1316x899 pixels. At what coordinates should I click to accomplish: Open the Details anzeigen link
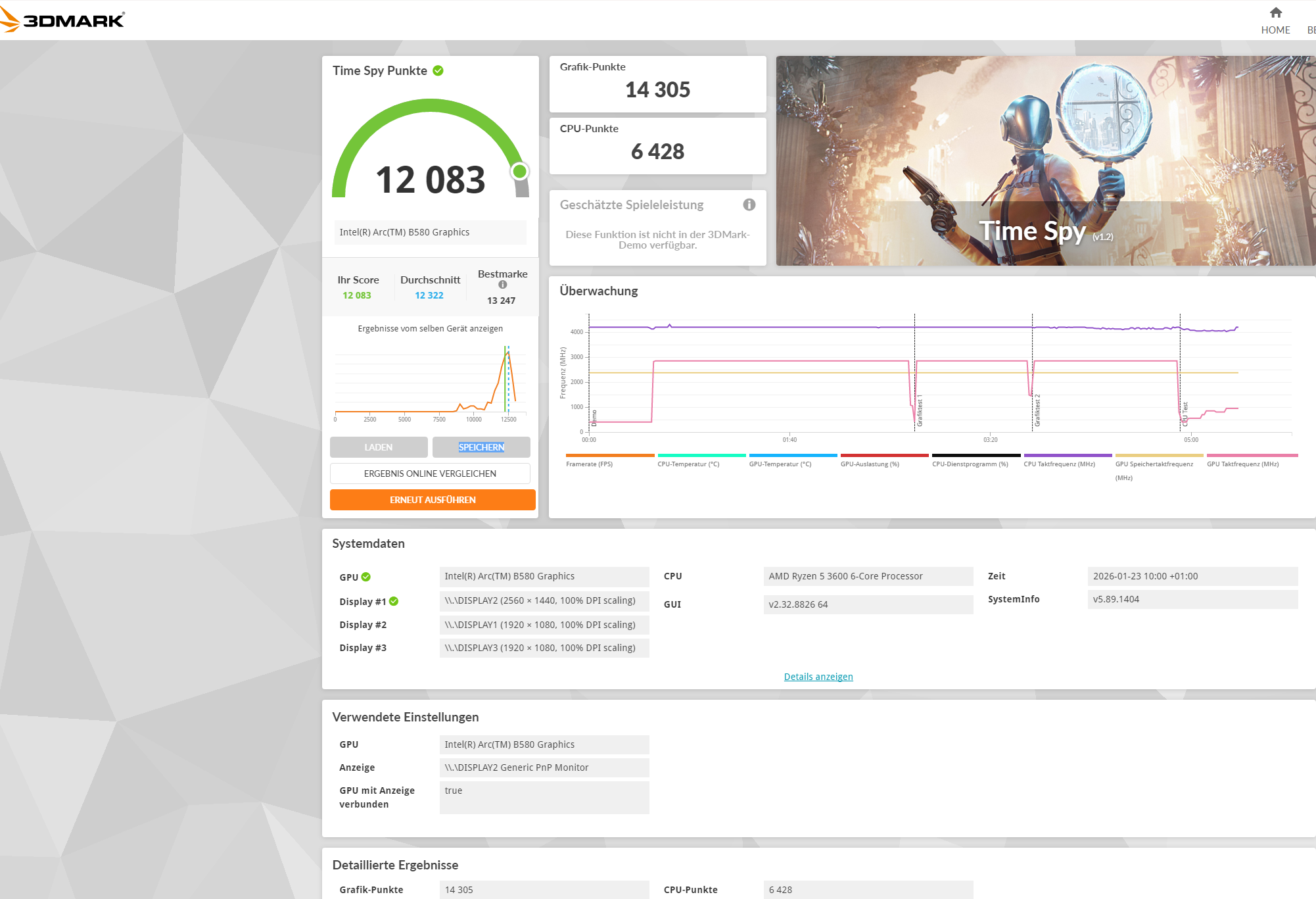tap(818, 677)
